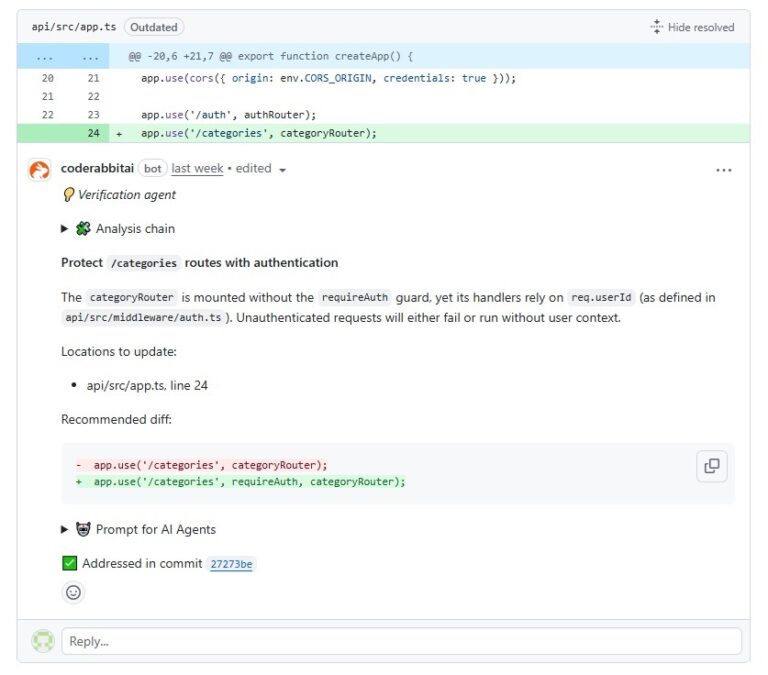The height and width of the screenshot is (675, 768).
Task: Click the added categoryRouter code line
Action: (259, 133)
